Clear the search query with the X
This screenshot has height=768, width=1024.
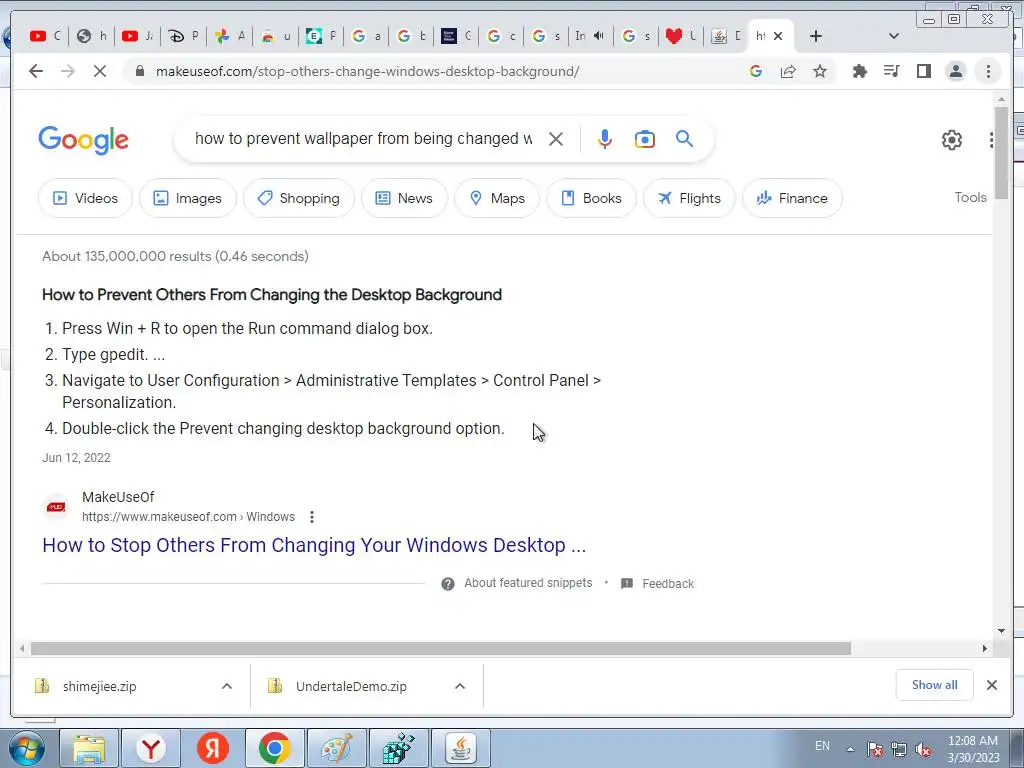coord(556,138)
